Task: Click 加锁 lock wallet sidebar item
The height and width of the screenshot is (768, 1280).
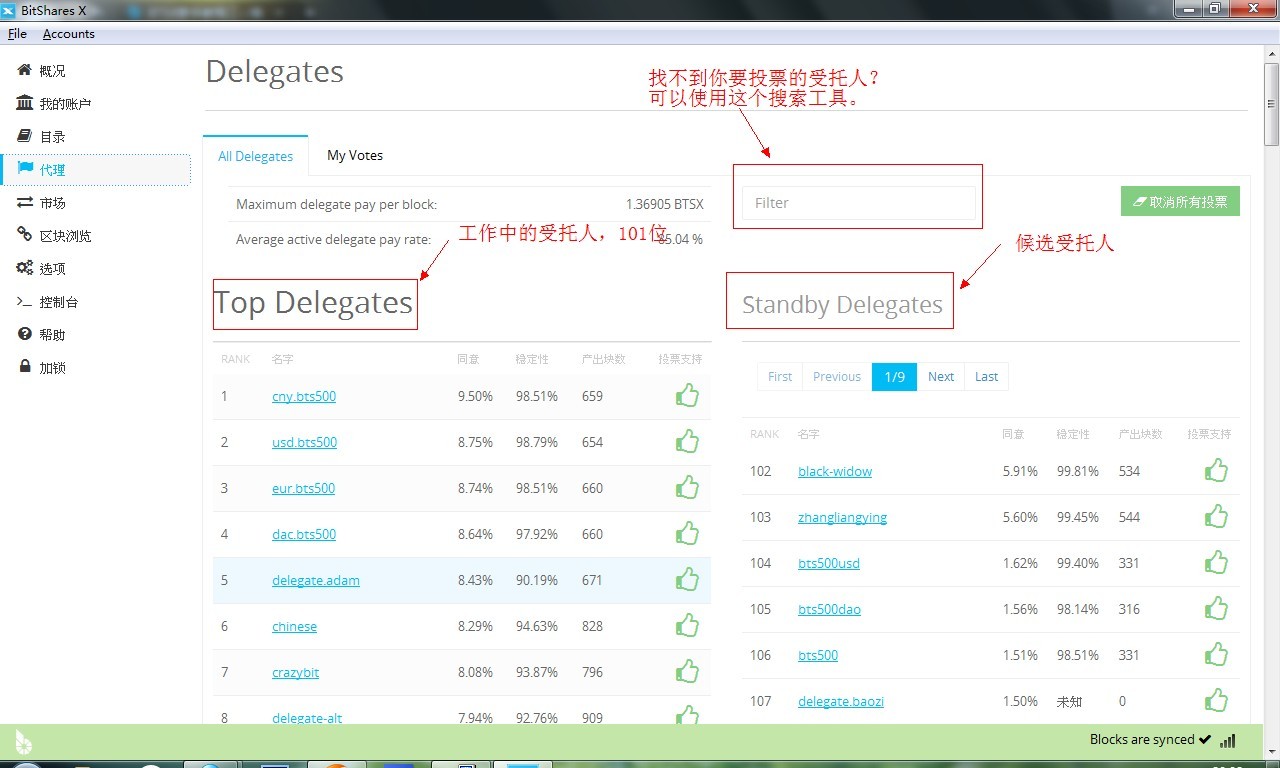Action: [95, 368]
